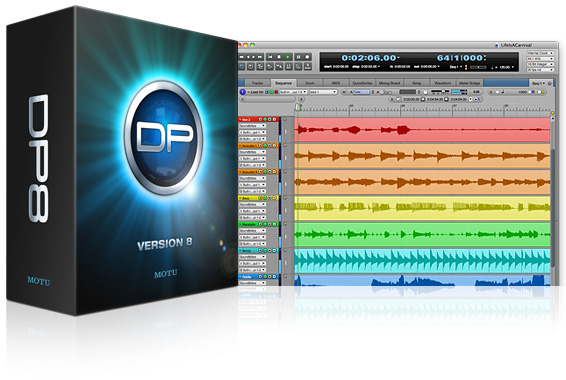
Task: Switch to the Song tab
Action: [417, 83]
